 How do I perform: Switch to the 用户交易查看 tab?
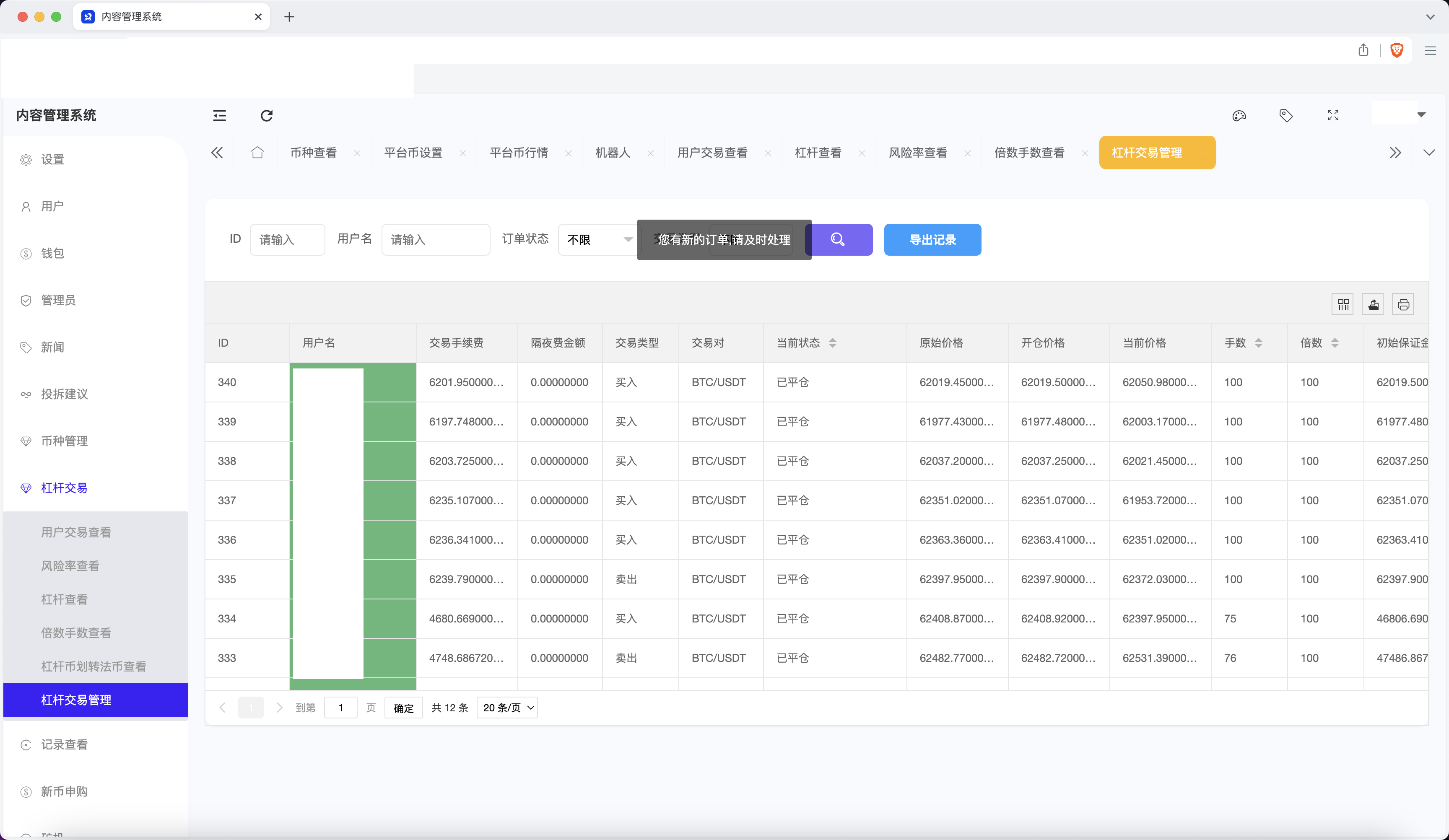tap(712, 152)
